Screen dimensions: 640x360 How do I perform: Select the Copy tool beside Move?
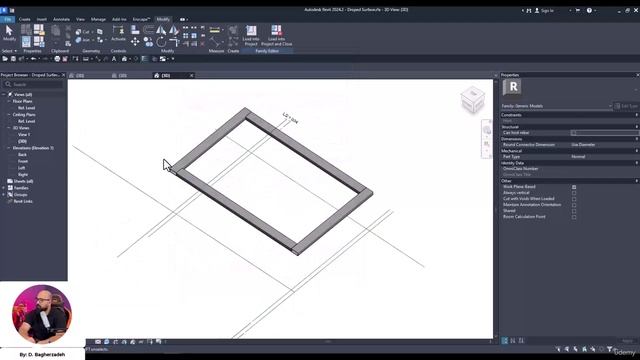click(x=148, y=42)
